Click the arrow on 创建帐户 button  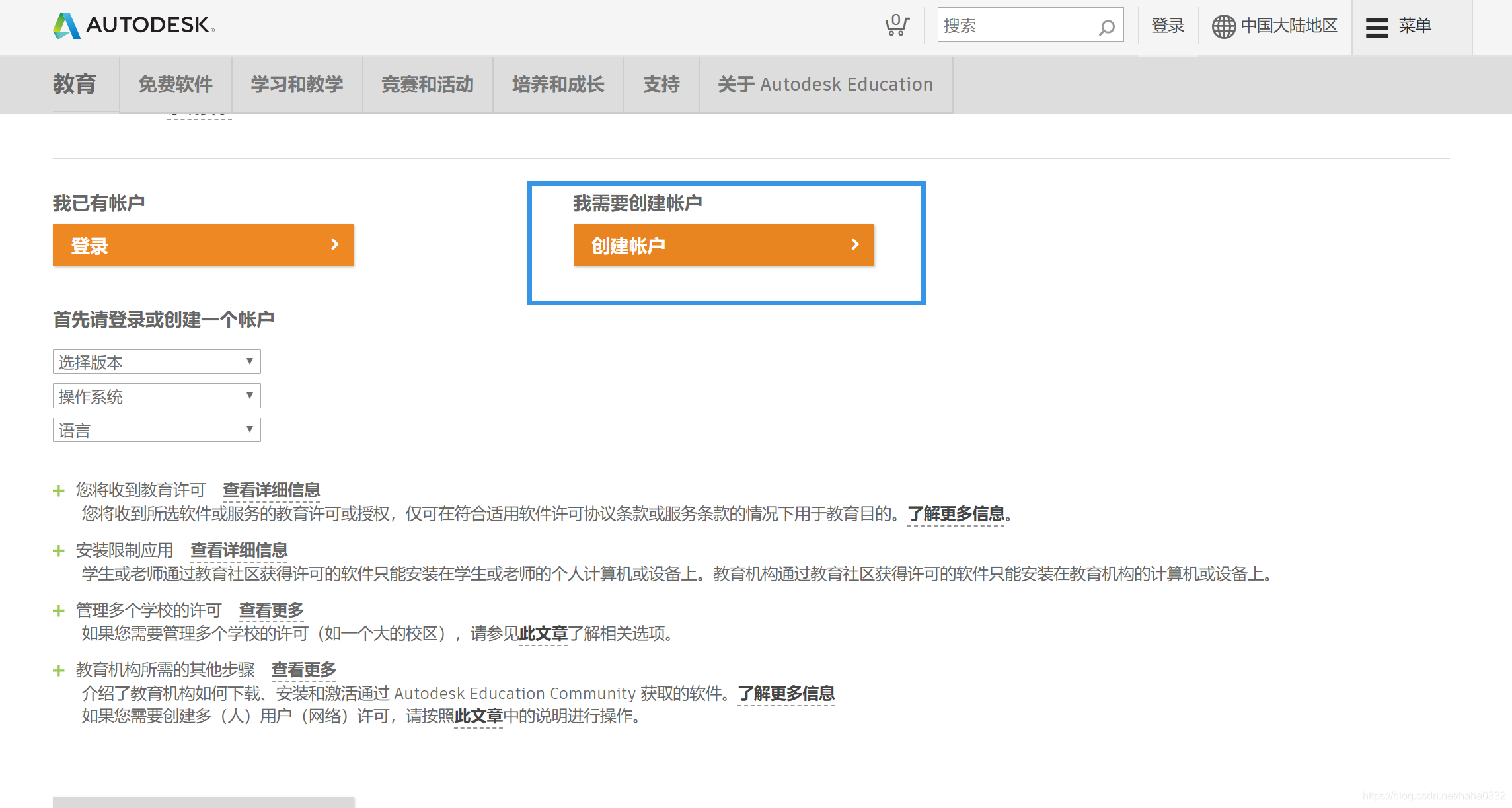855,244
